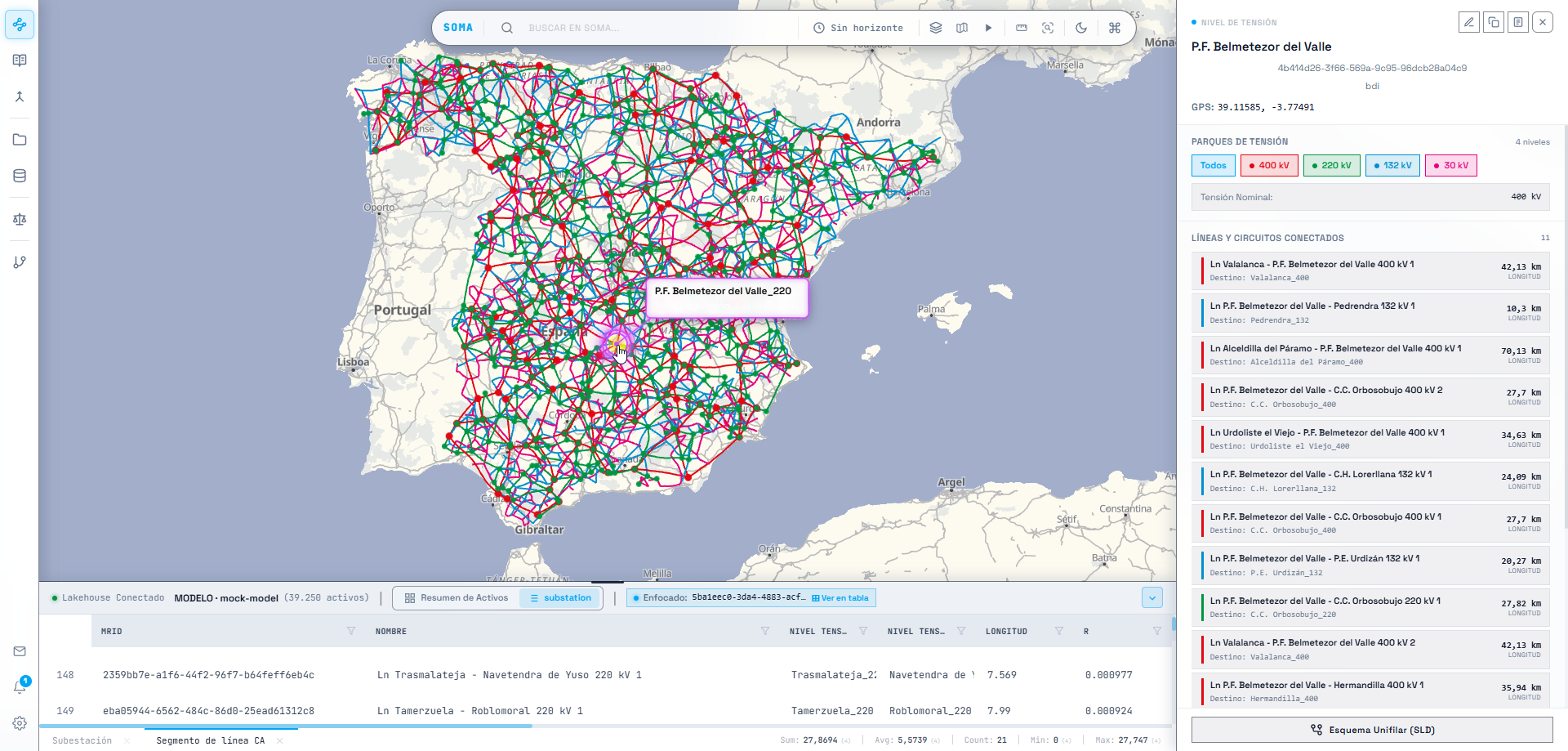Viewport: 1568px width, 751px height.
Task: Click the GPS coordinates 39.11585, -3.77491
Action: (1266, 107)
